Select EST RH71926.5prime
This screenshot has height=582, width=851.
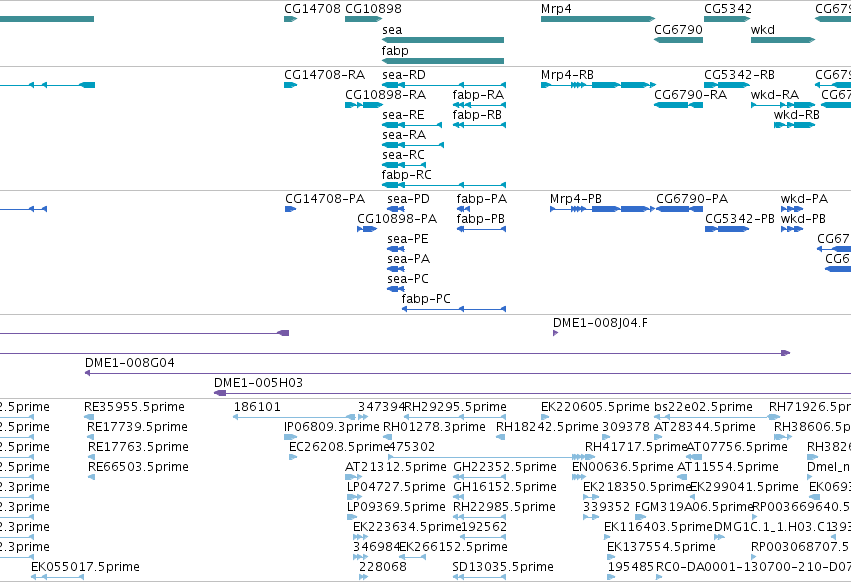[x=810, y=407]
